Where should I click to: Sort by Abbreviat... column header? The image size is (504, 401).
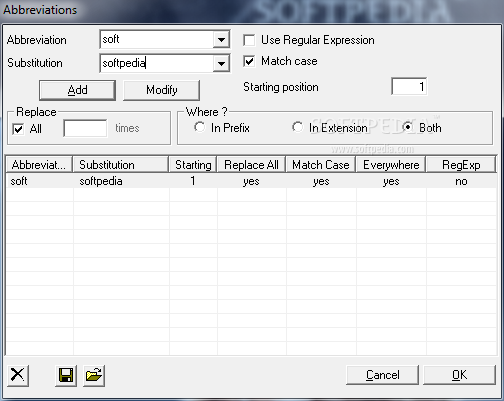coord(39,165)
